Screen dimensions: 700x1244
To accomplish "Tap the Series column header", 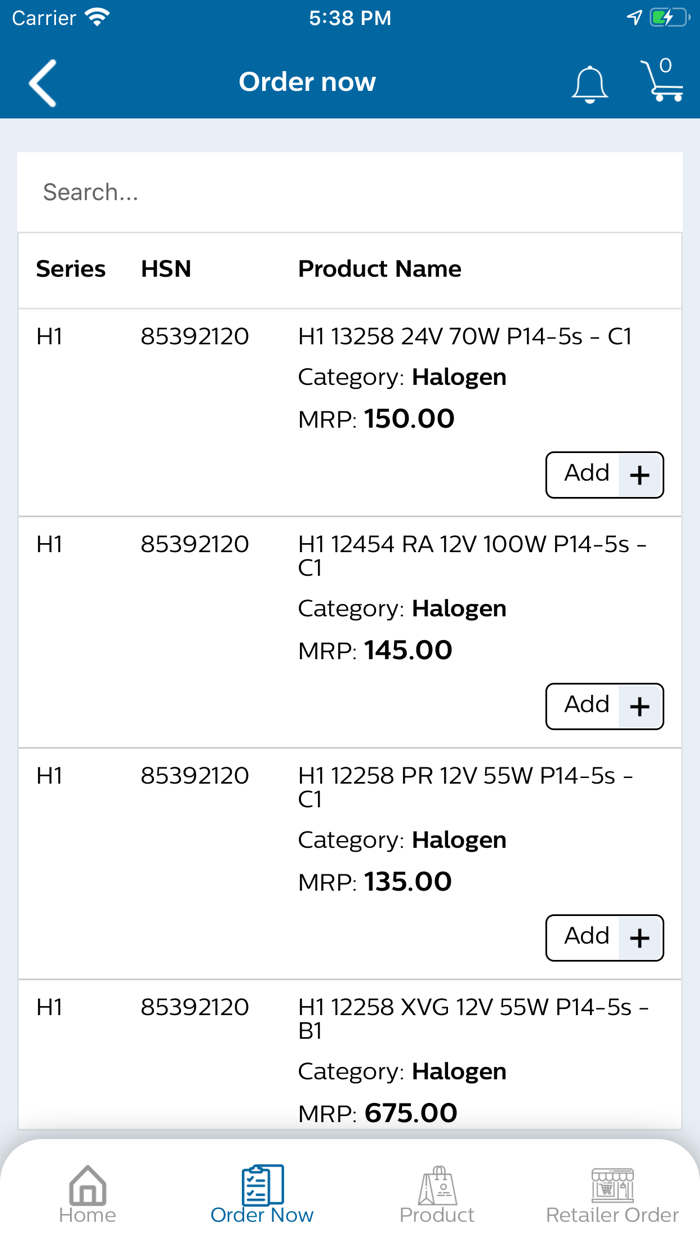I will pos(70,269).
